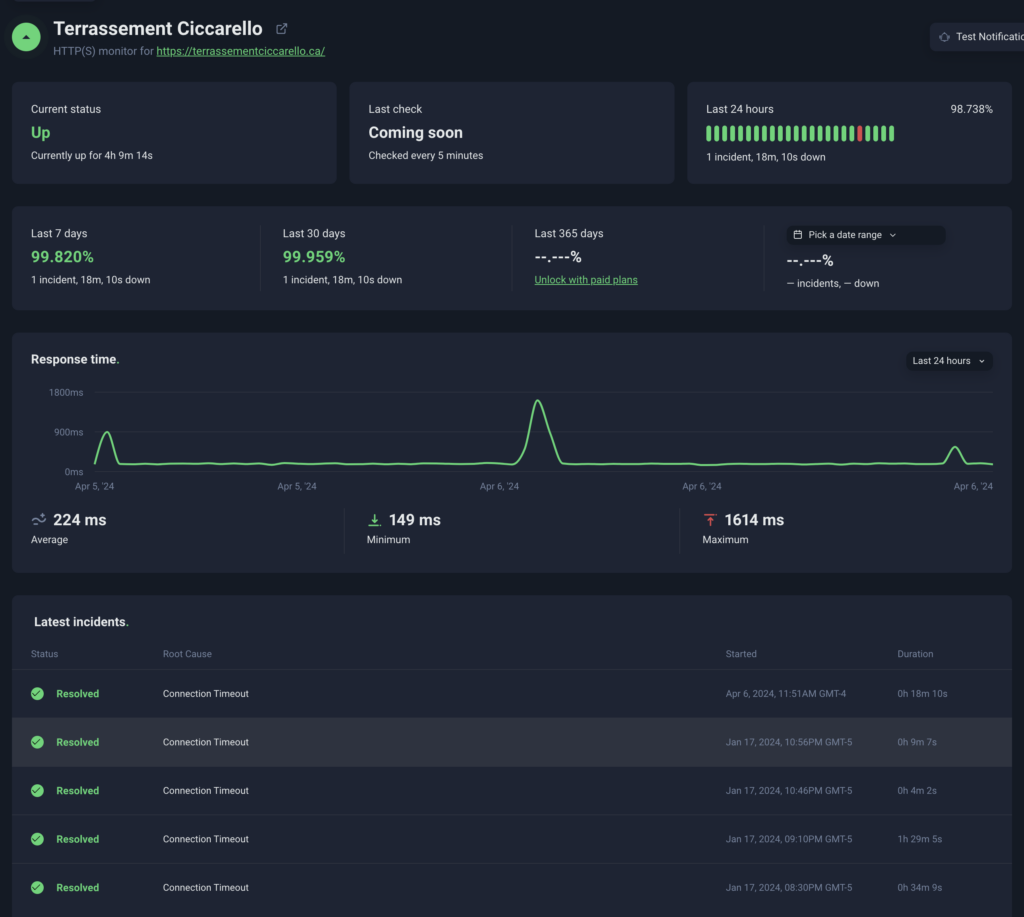Click green check icon of 0h 34m 9s incident

37,888
